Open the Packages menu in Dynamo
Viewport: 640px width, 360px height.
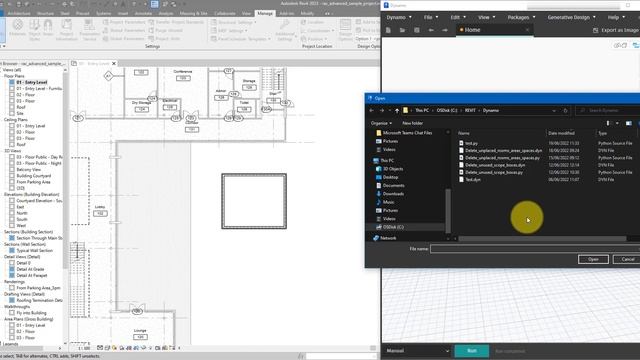tap(521, 18)
